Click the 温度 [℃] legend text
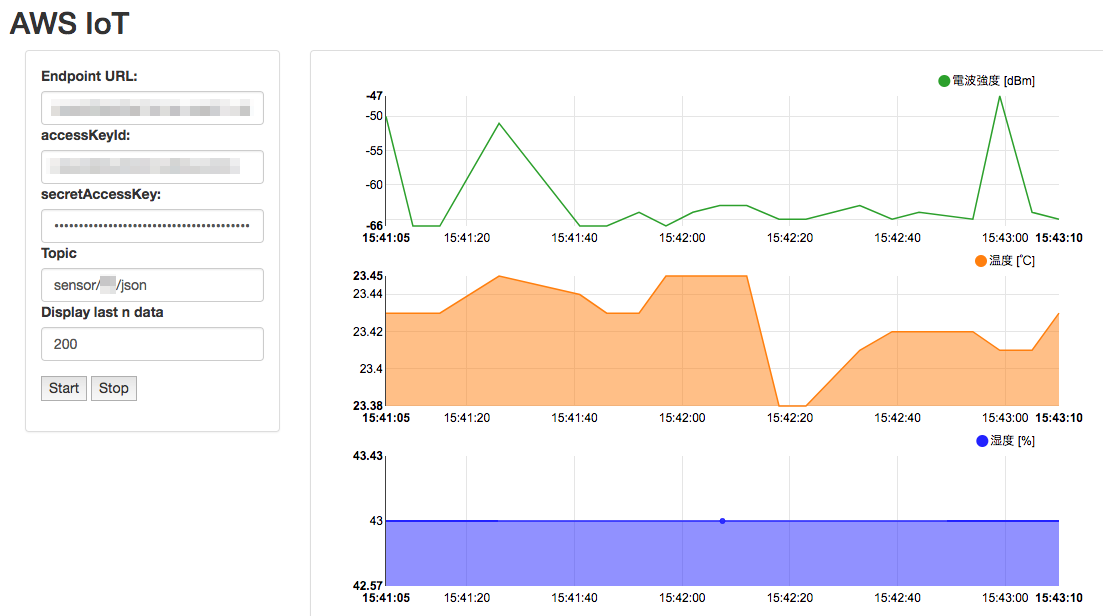This screenshot has width=1103, height=616. tap(1012, 261)
